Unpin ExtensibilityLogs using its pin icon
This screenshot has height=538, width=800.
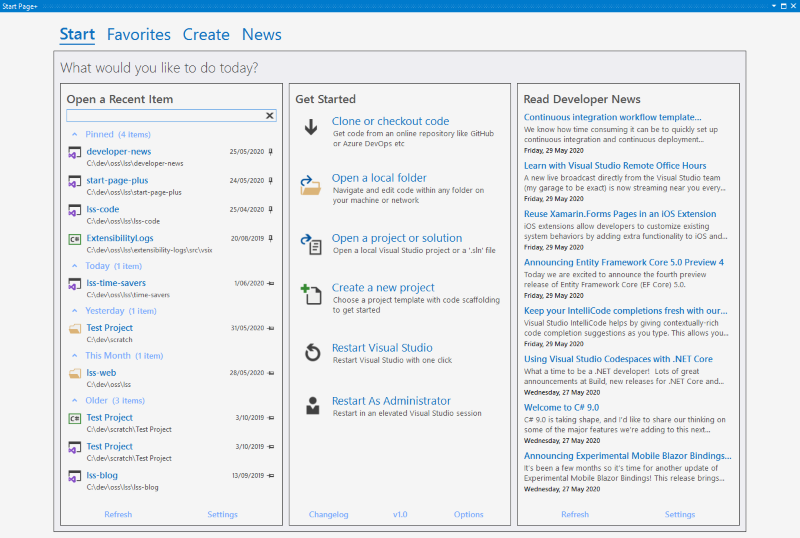270,238
